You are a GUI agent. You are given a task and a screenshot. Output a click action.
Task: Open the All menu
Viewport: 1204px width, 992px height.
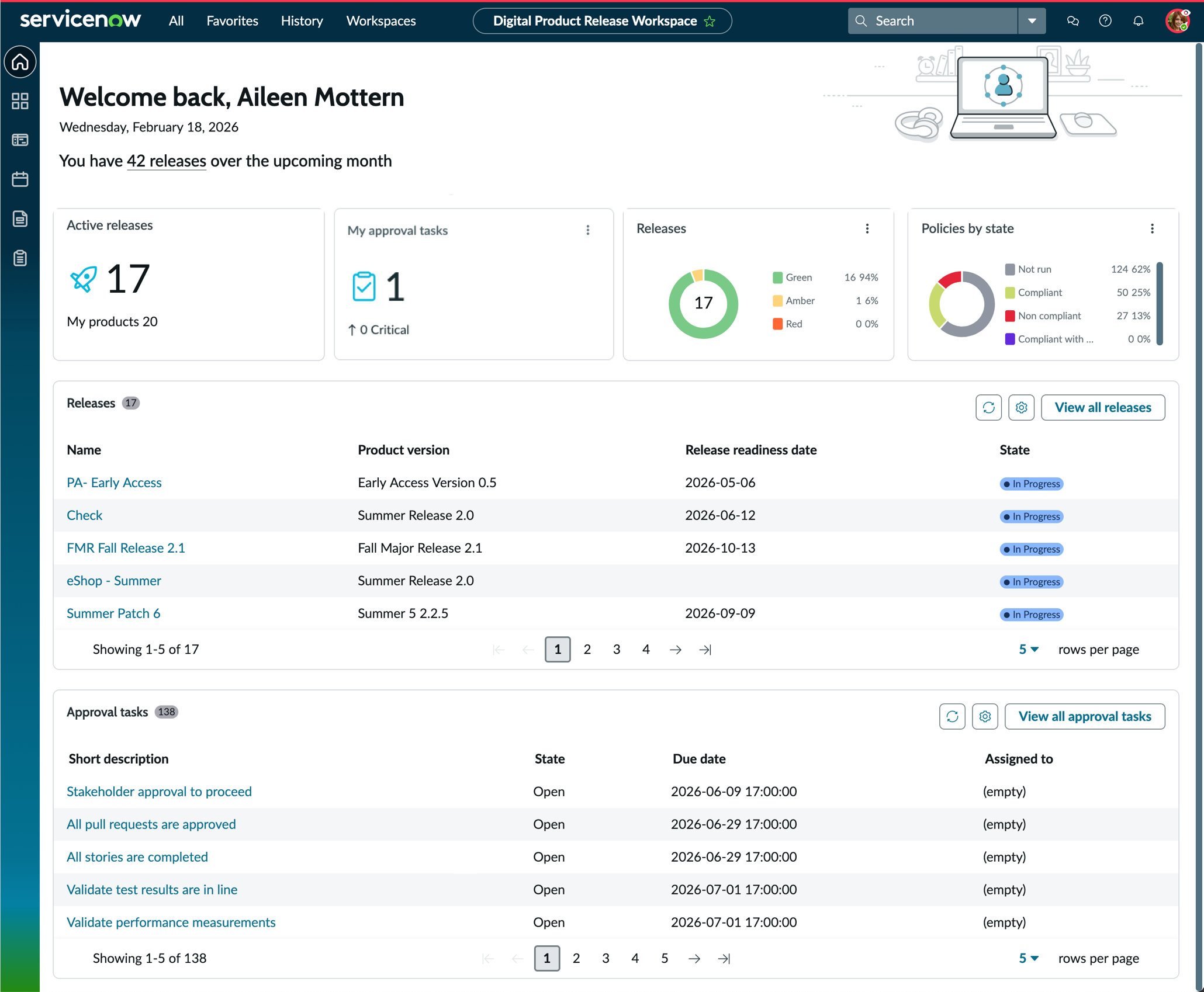coord(176,21)
